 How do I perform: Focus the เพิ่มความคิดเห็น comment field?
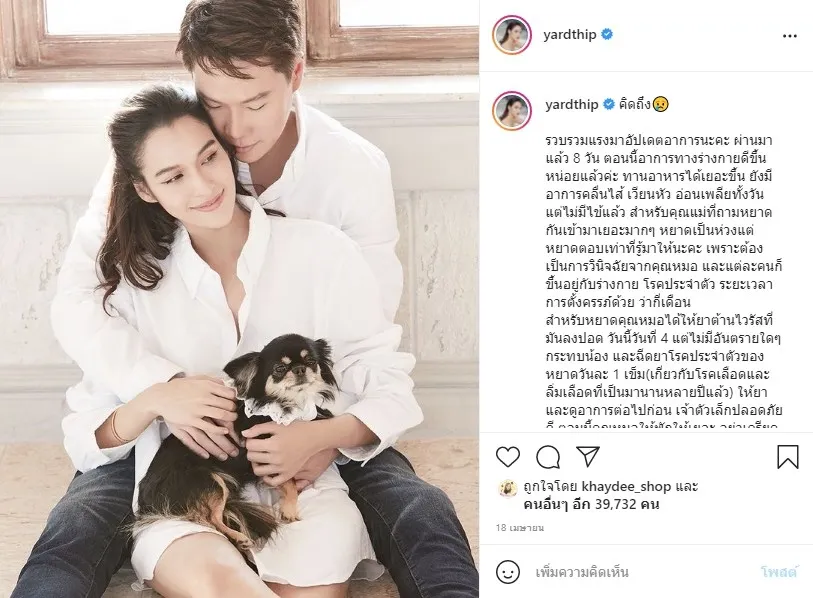pos(643,573)
